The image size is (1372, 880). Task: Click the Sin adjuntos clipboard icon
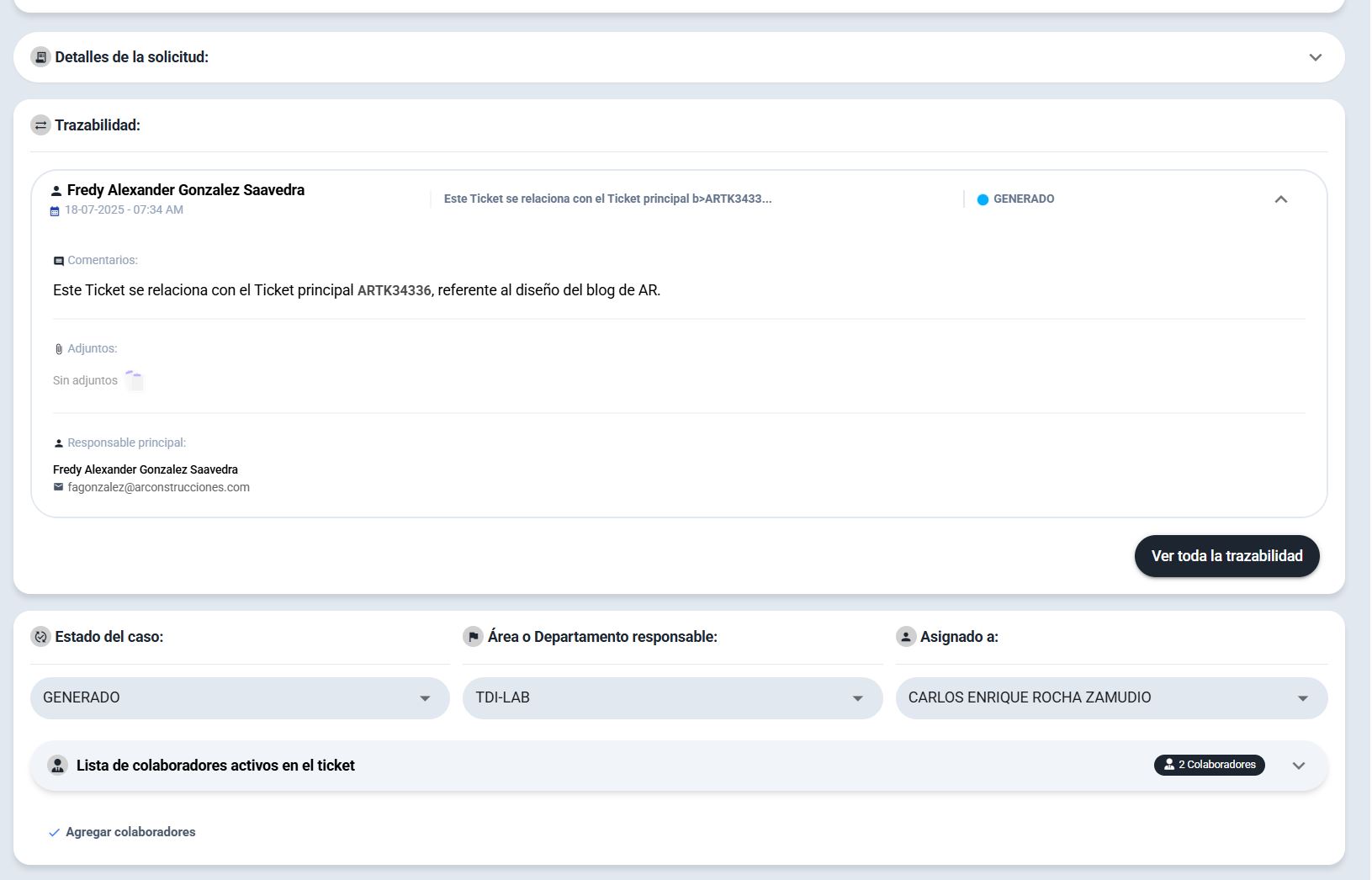click(135, 381)
